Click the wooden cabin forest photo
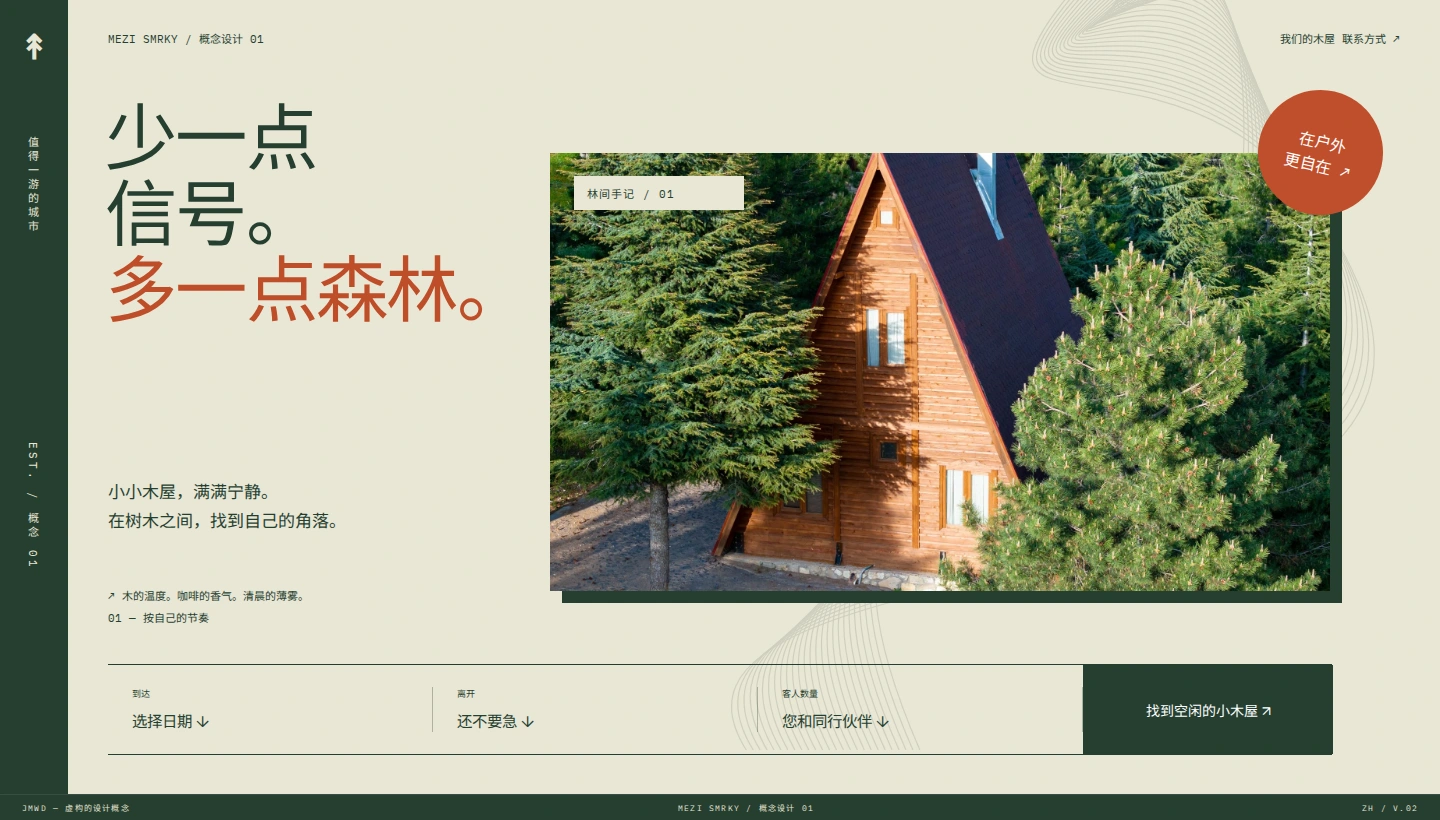 tap(940, 372)
